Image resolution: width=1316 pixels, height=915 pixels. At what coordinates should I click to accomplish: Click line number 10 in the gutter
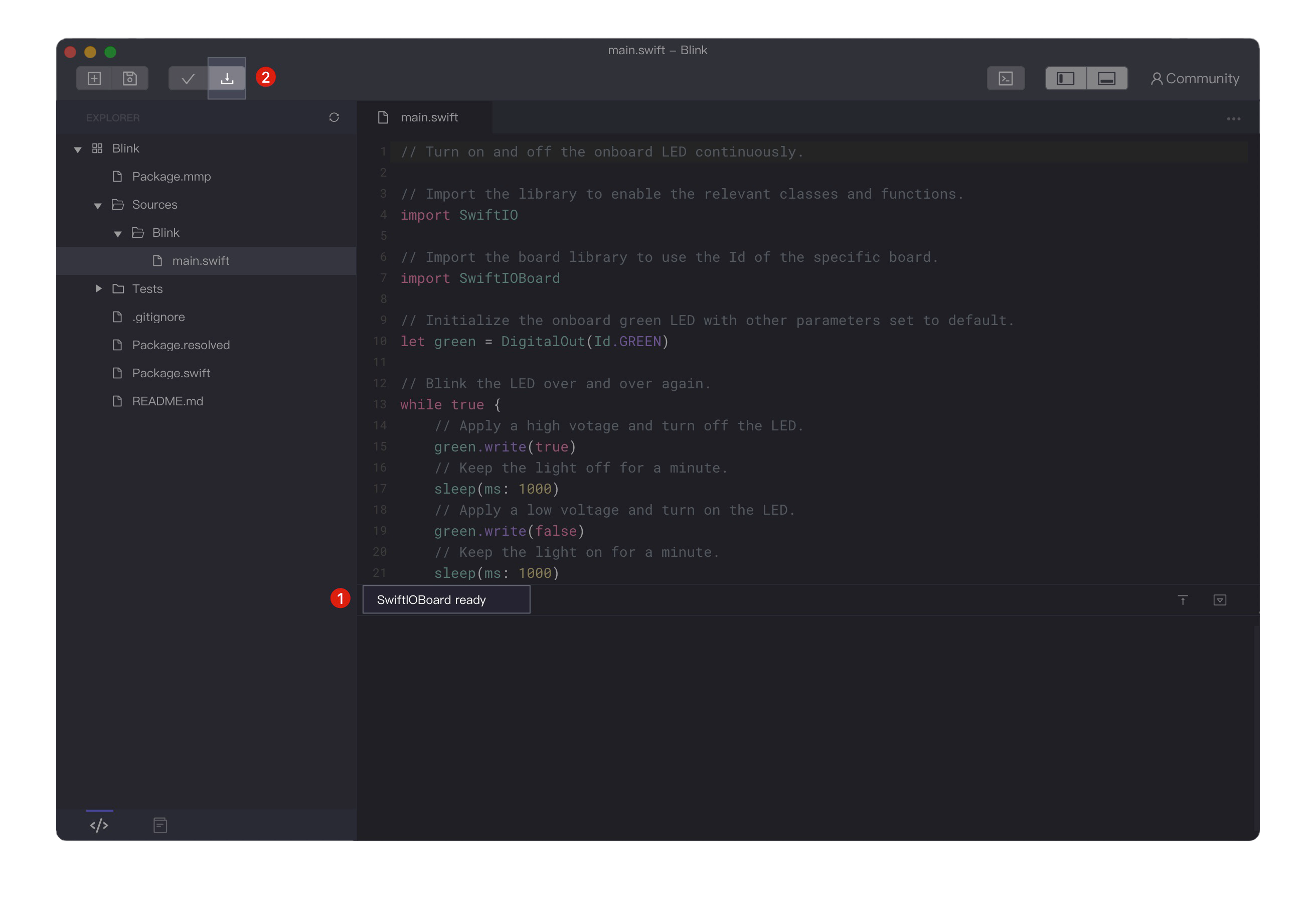(x=380, y=342)
